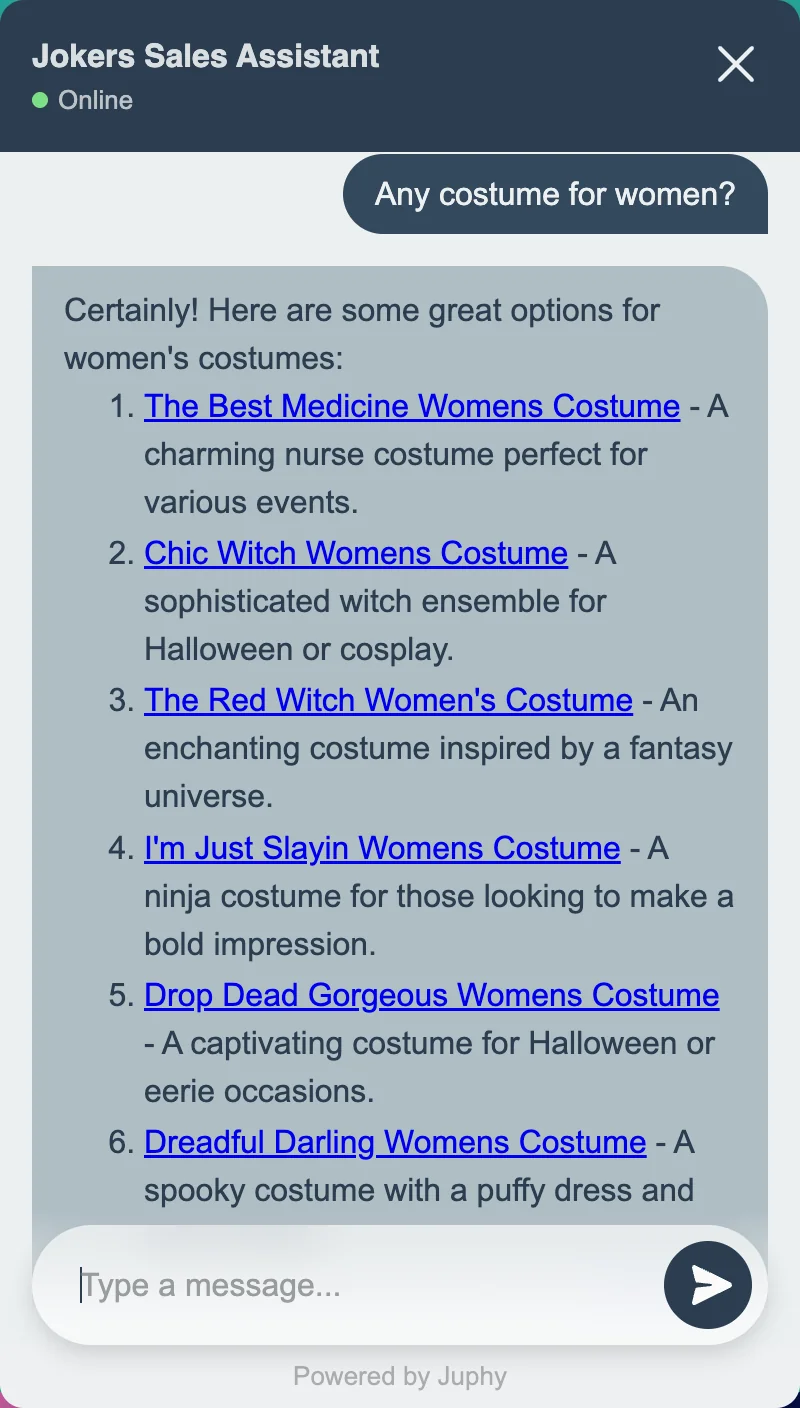The height and width of the screenshot is (1408, 800).
Task: Visit The Red Witch Women's Costume link
Action: (x=388, y=700)
